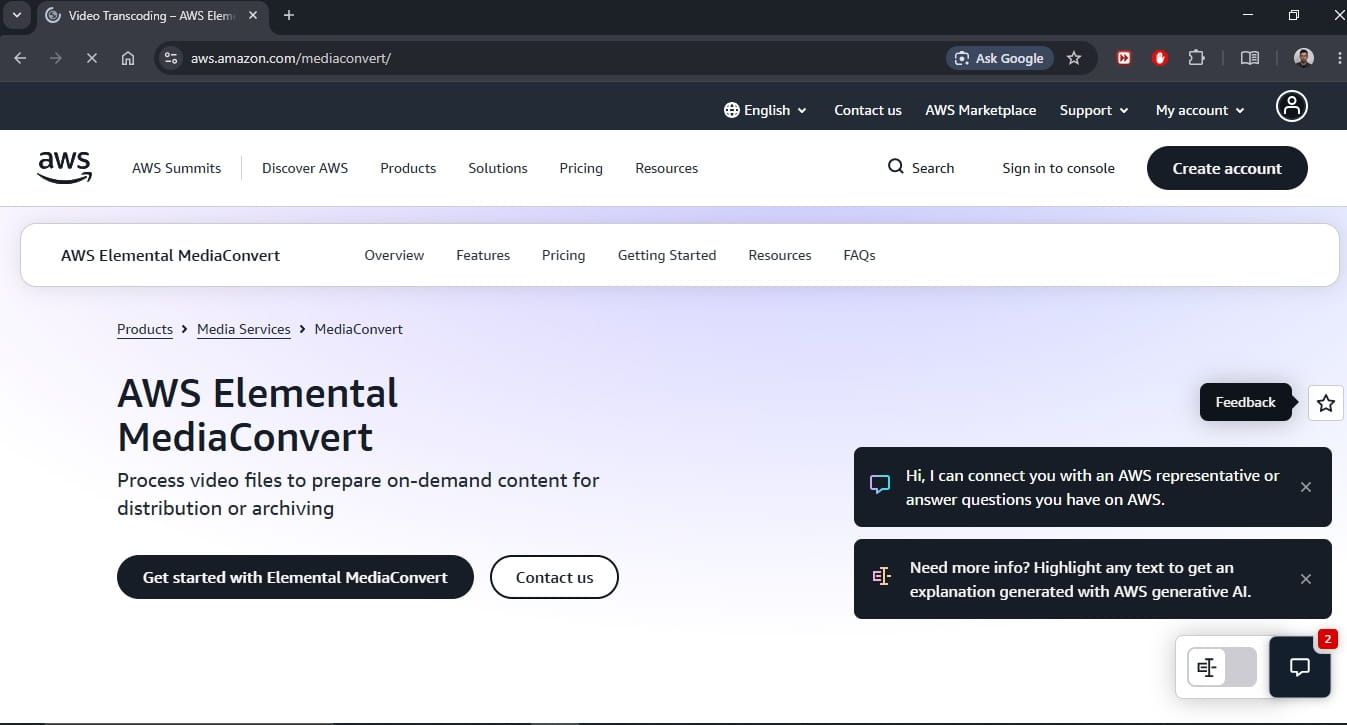Open a new browser tab

pyautogui.click(x=289, y=15)
